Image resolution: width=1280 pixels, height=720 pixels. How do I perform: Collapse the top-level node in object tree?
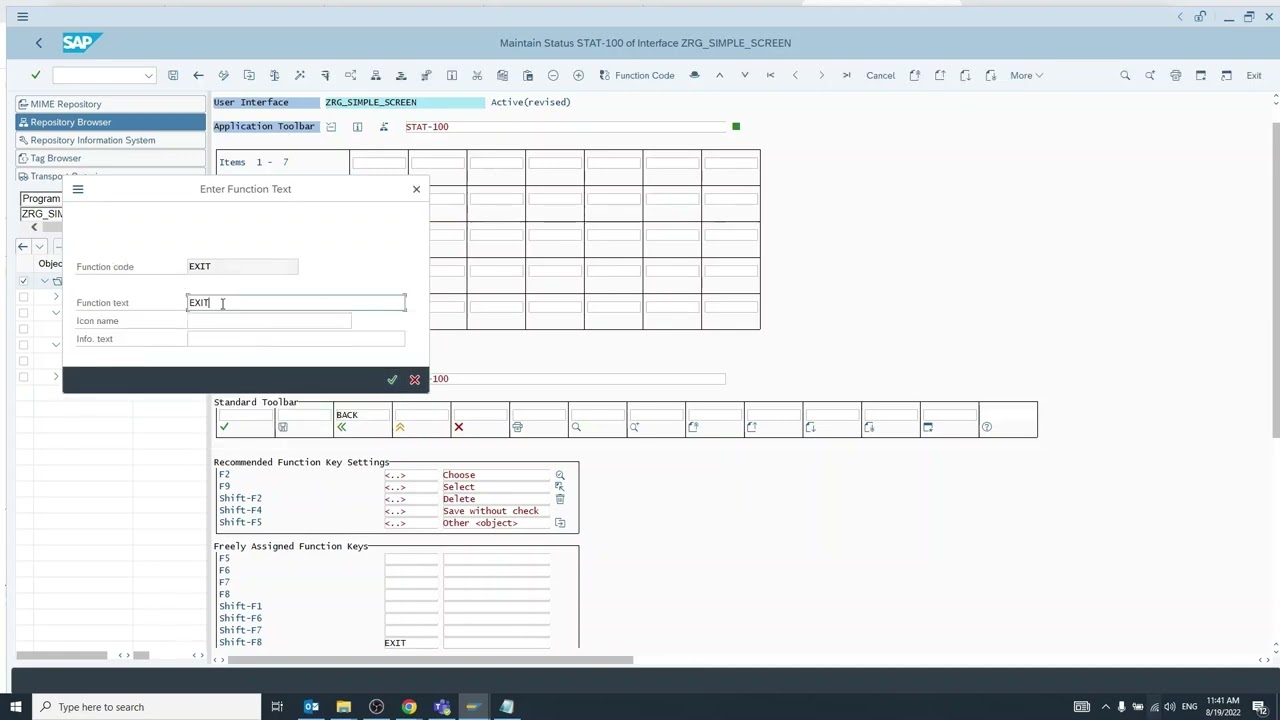click(x=44, y=281)
